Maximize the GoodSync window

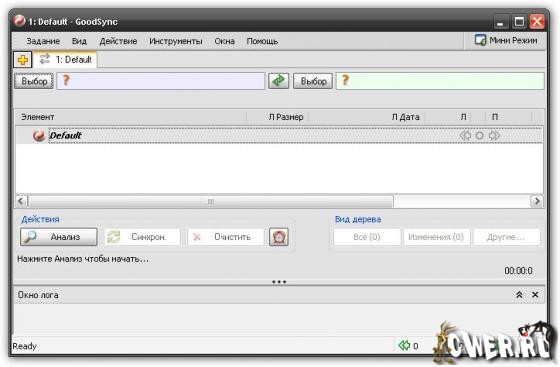519,22
